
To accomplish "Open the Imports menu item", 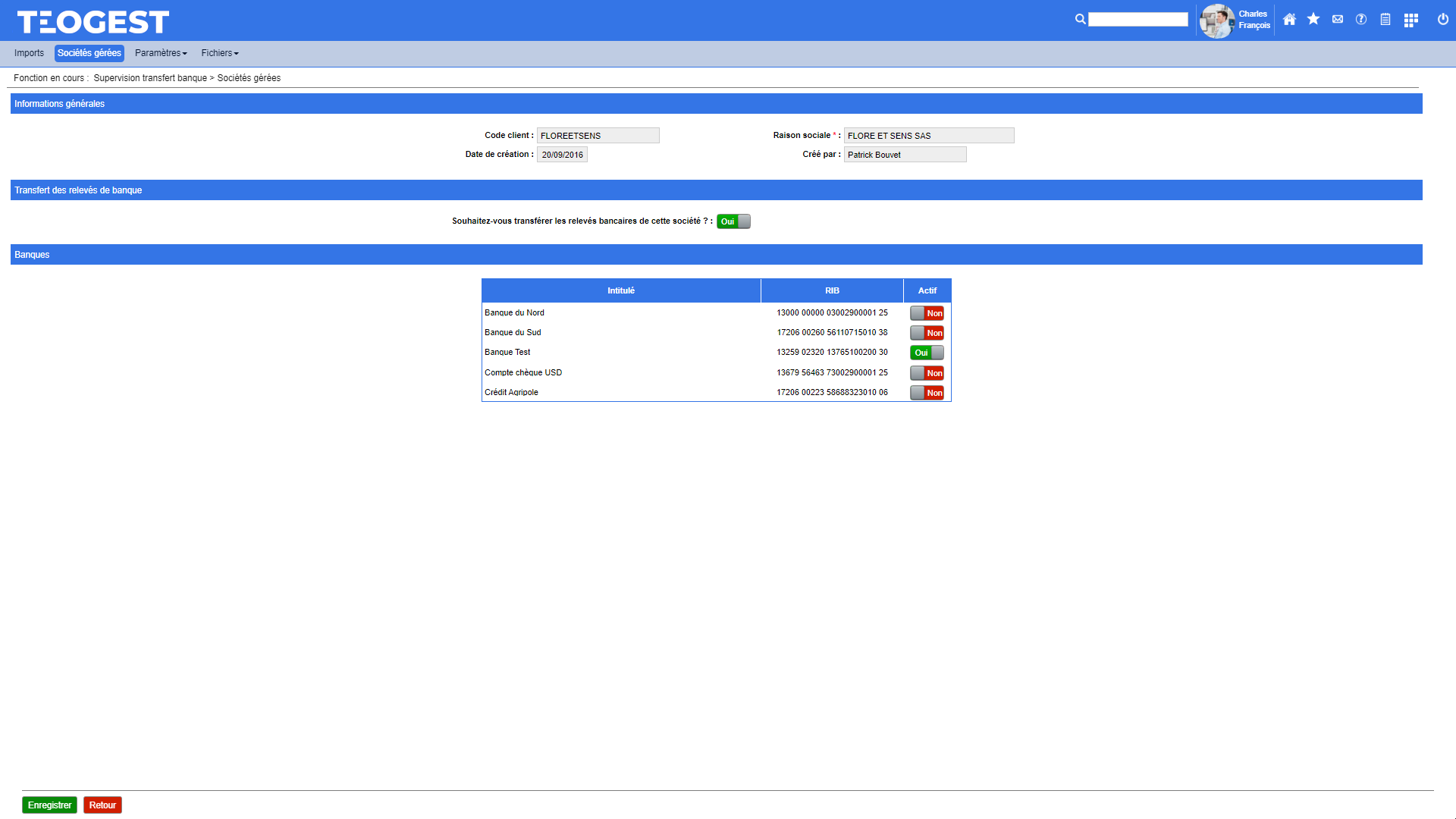I will 29,53.
